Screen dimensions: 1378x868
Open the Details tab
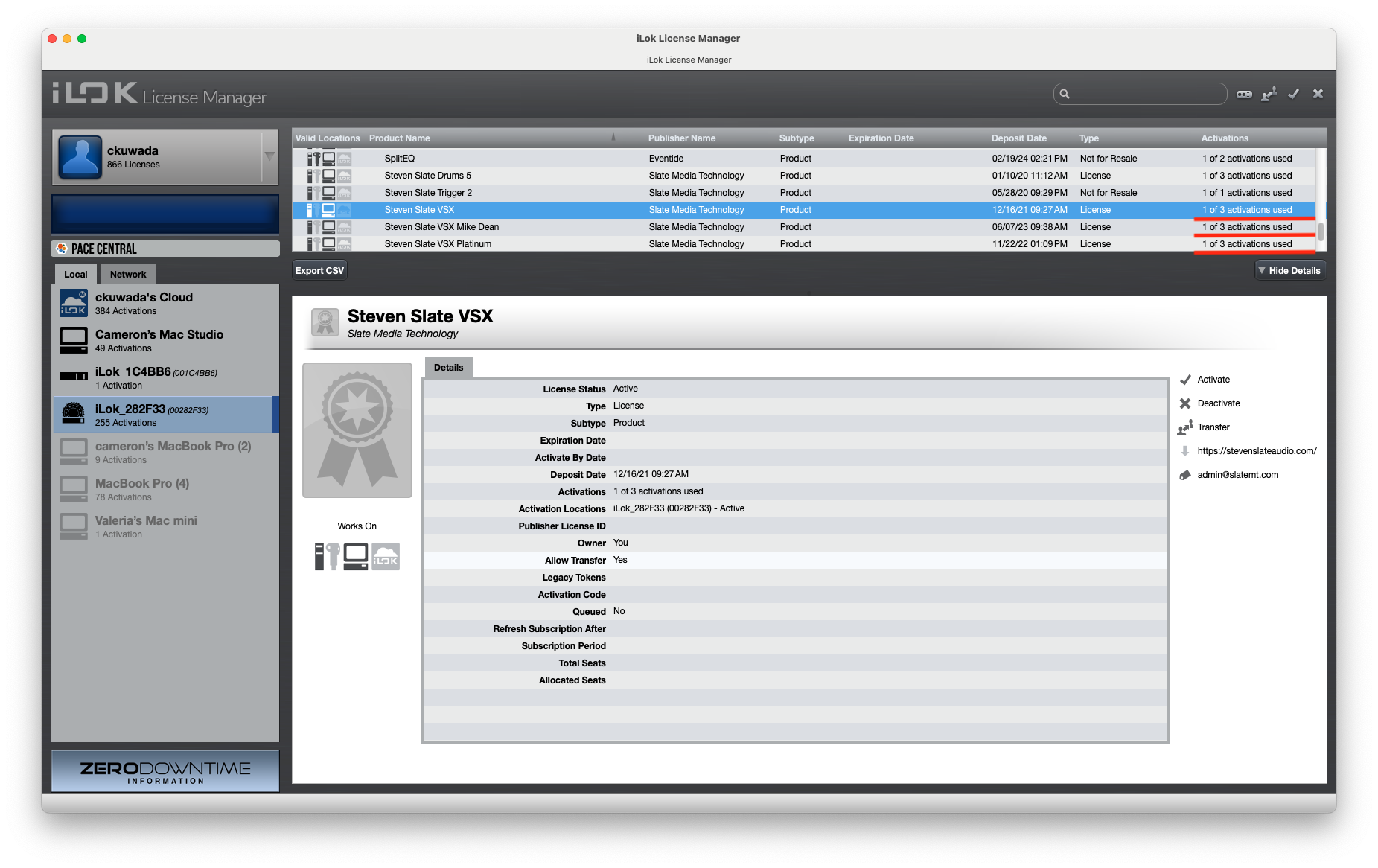point(449,368)
